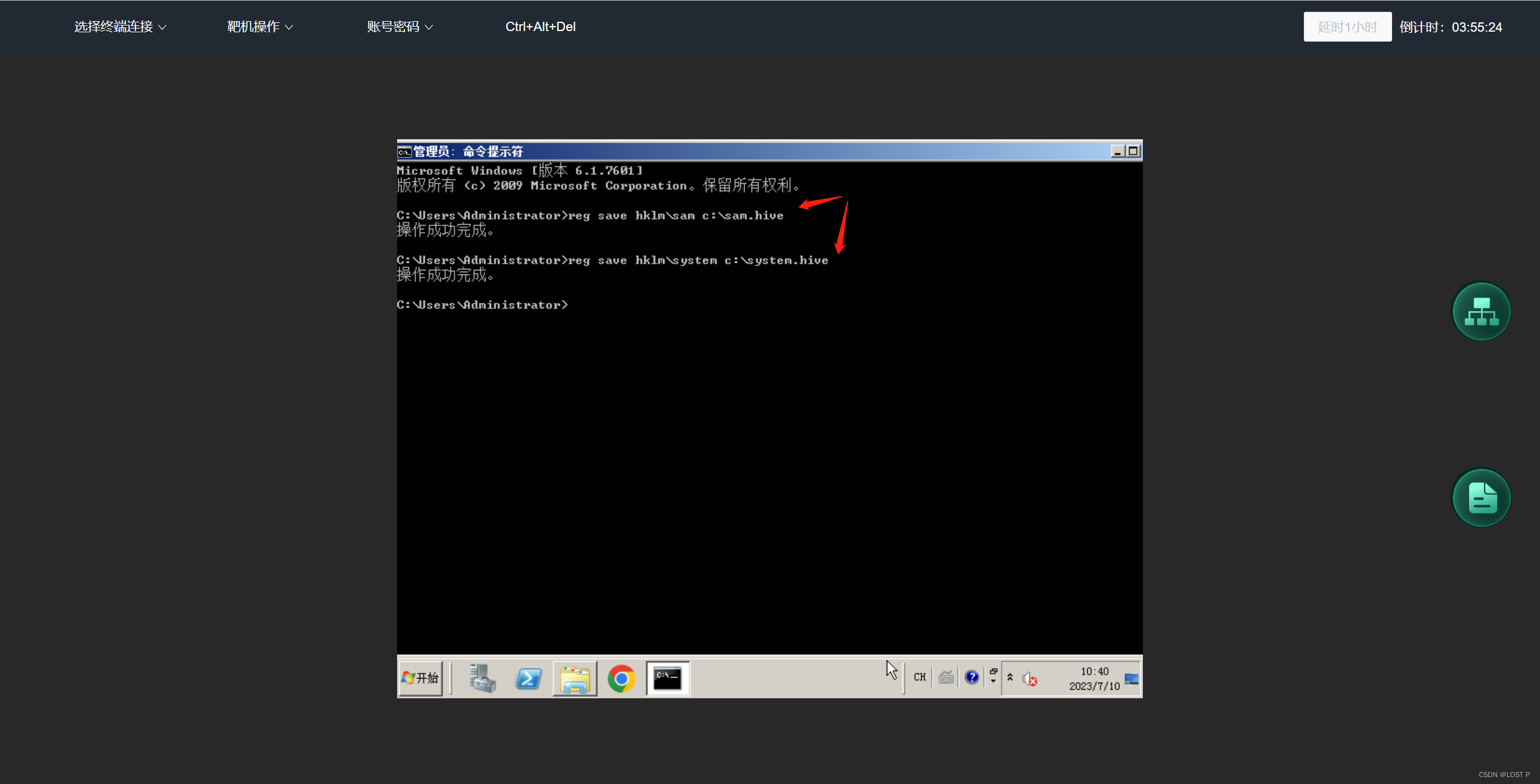This screenshot has height=784, width=1540.
Task: Click the reg save hklm\sam command line
Action: point(590,216)
